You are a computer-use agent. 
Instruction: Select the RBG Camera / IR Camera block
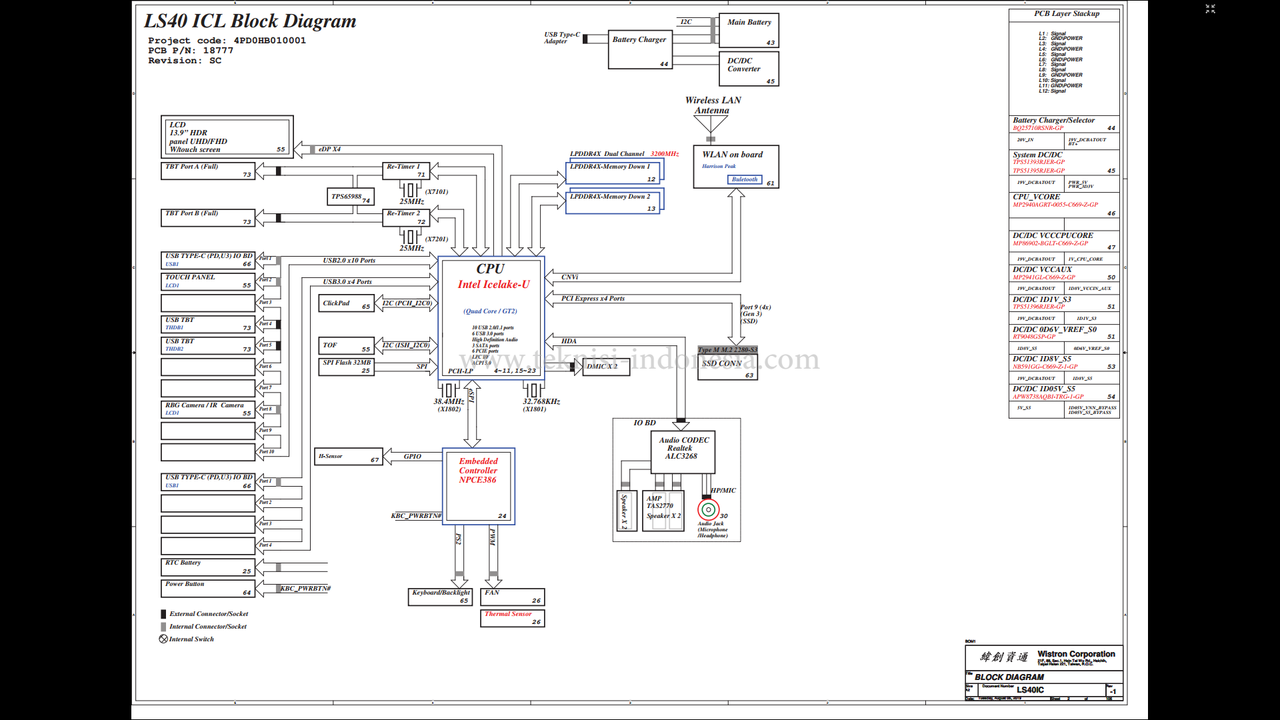(208, 409)
